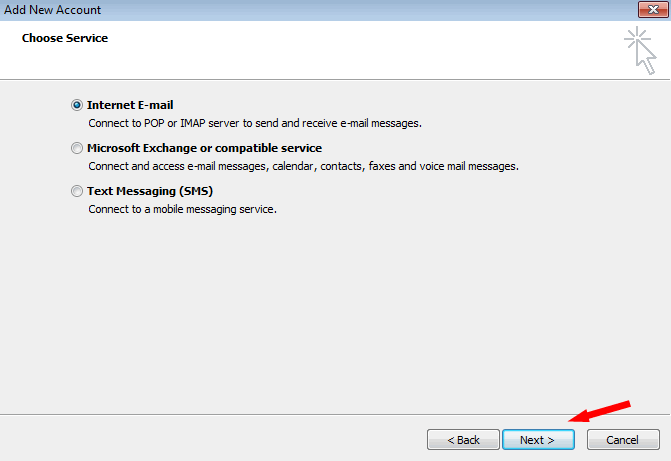
Task: Click the POP or IMAP server description
Action: (x=255, y=123)
